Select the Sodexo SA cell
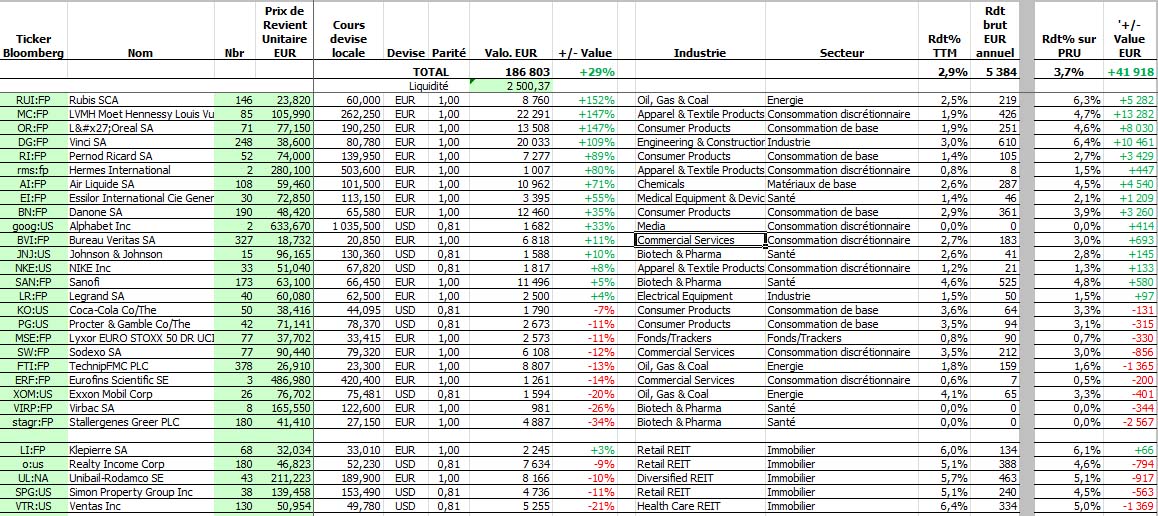The width and height of the screenshot is (1158, 516). pos(140,352)
